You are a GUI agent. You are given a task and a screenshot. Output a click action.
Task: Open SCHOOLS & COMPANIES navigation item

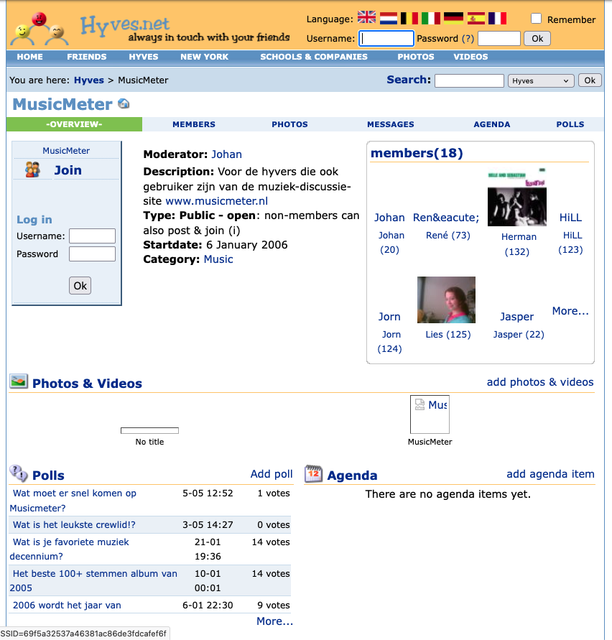(314, 57)
